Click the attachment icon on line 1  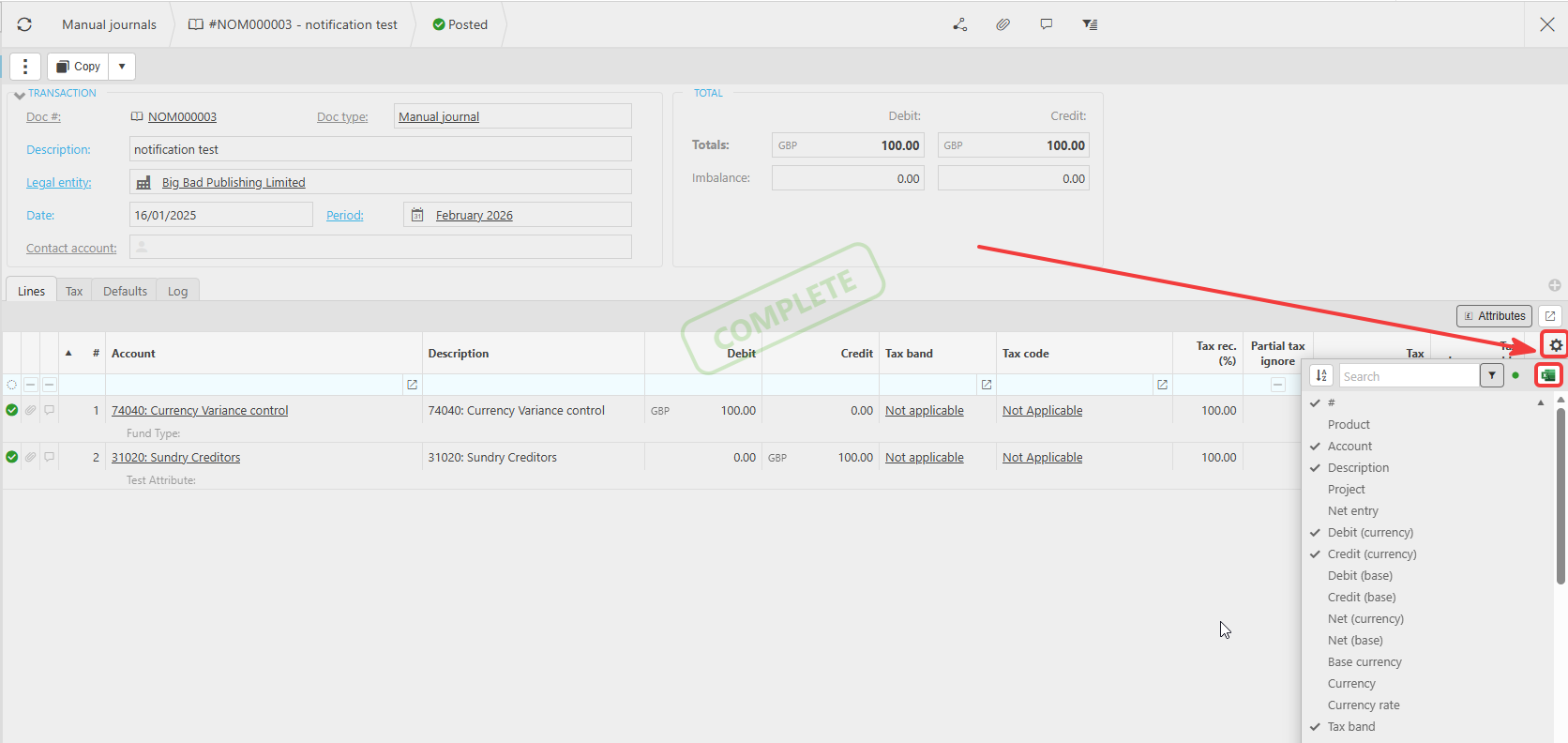pyautogui.click(x=31, y=410)
